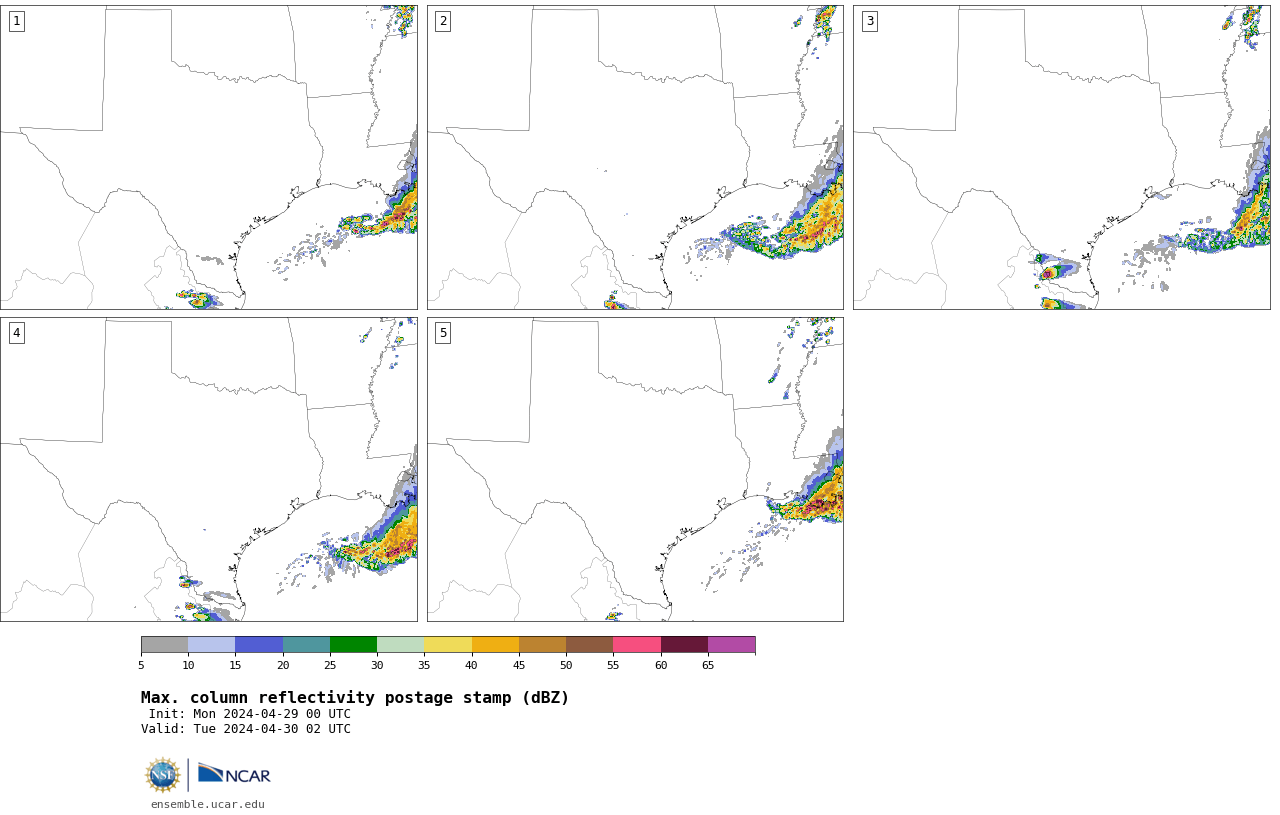The image size is (1280, 815).
Task: Click the colorbar tick label 30
Action: pyautogui.click(x=377, y=665)
